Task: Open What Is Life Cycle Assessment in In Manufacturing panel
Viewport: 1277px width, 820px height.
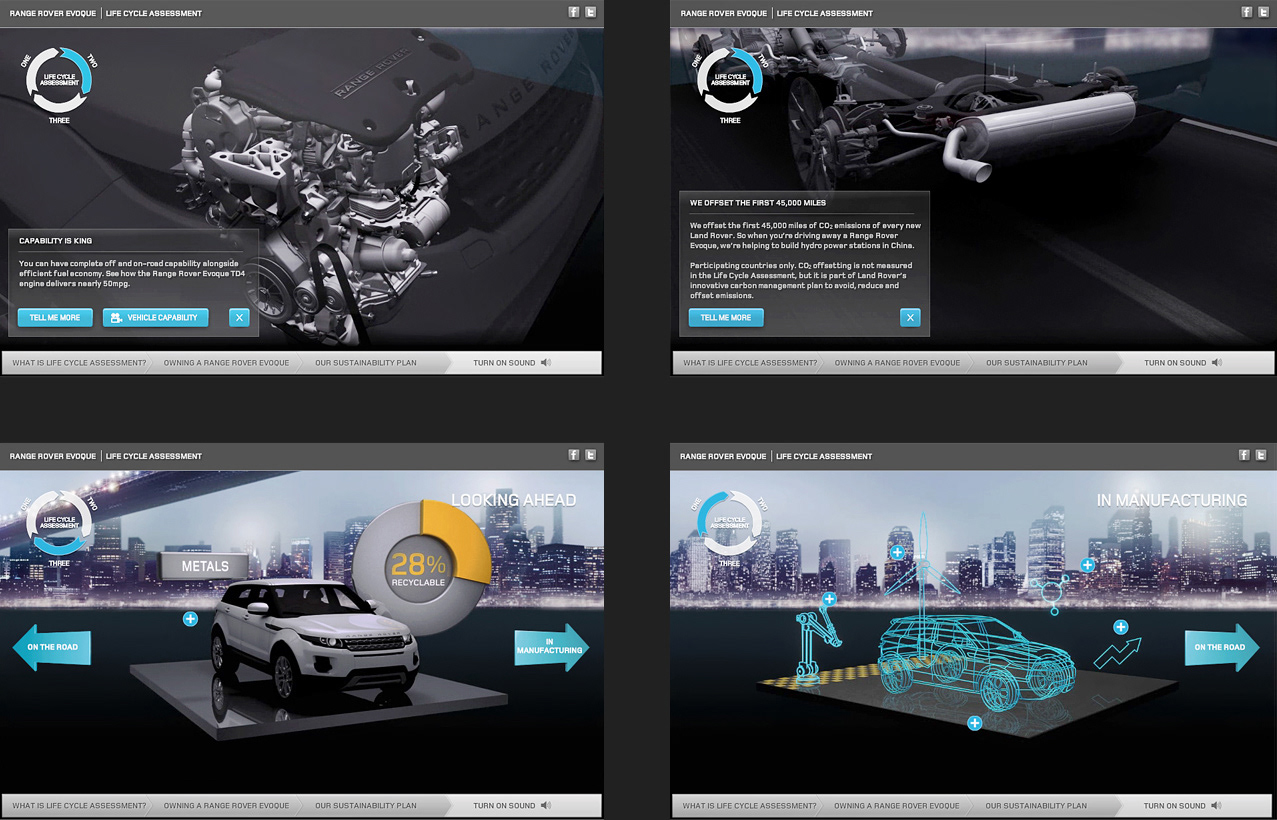Action: click(x=750, y=806)
